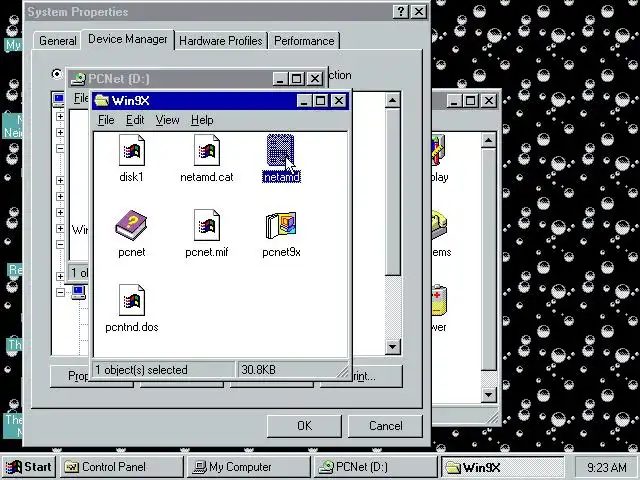Click the Win9X taskbar button
This screenshot has width=640, height=480.
click(x=502, y=467)
